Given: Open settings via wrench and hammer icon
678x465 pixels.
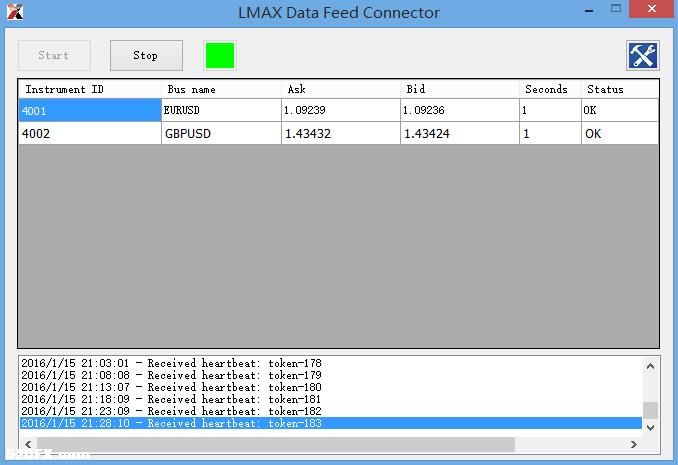Looking at the screenshot, I should click(643, 55).
